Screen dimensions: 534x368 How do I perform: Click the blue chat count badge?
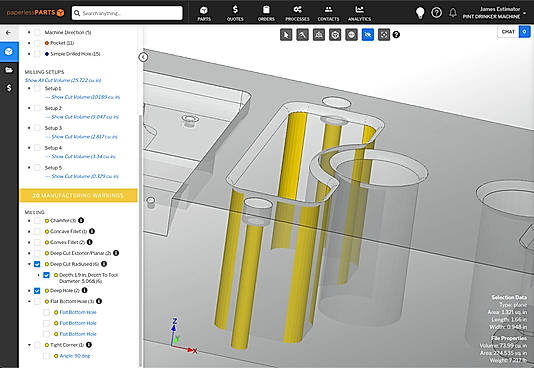pyautogui.click(x=524, y=32)
